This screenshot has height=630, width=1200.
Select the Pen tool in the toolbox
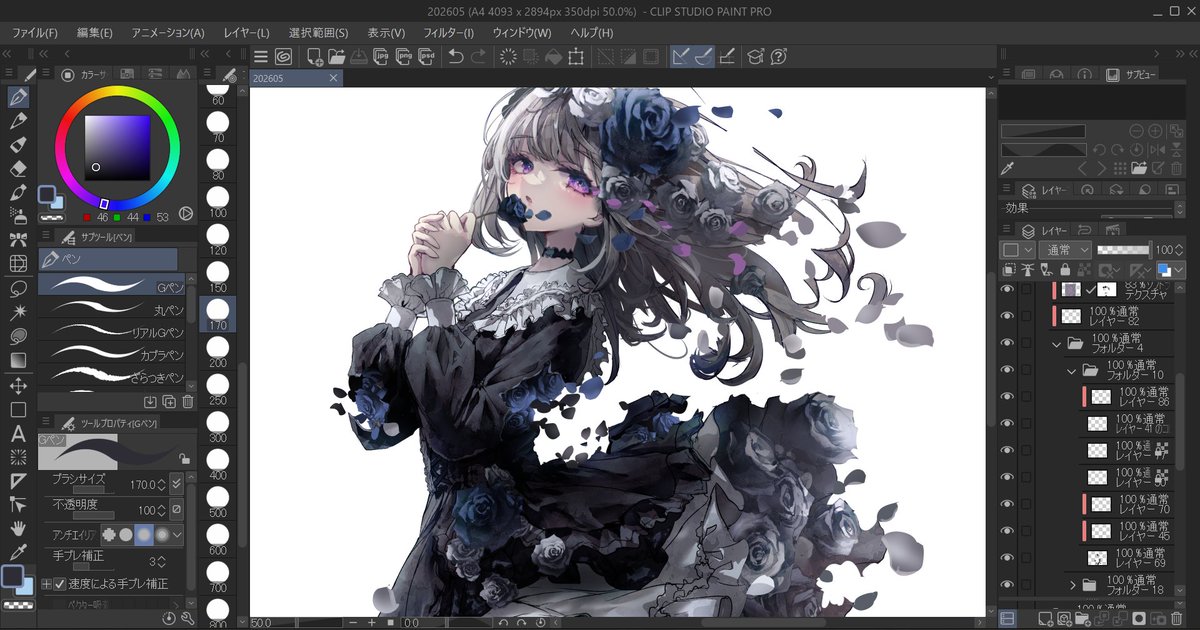click(x=18, y=98)
